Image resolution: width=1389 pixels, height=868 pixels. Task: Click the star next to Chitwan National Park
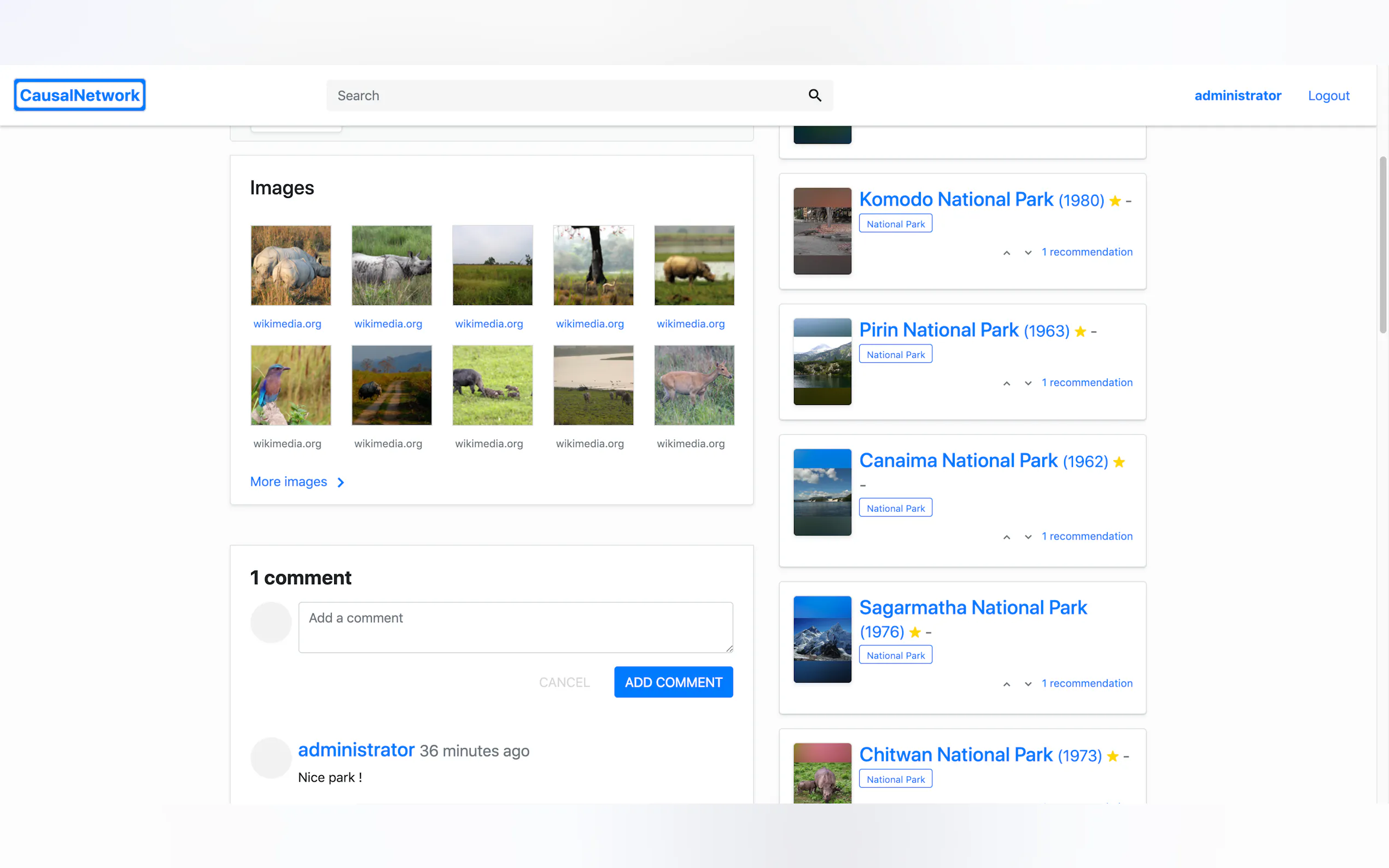tap(1112, 756)
